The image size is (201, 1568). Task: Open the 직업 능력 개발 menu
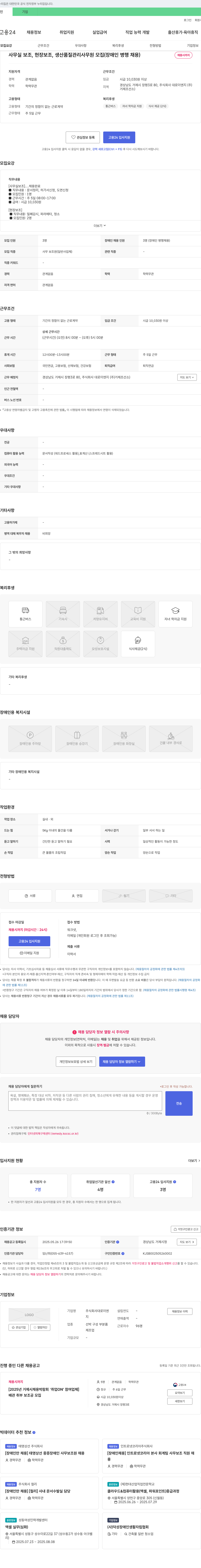click(137, 32)
